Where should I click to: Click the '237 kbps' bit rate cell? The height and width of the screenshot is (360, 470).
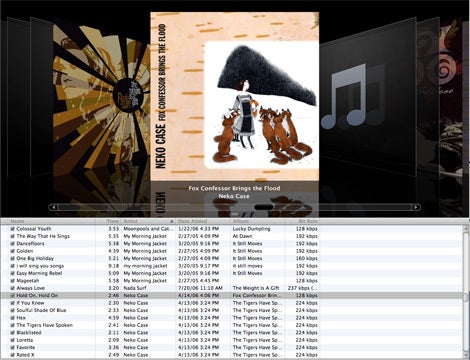click(x=303, y=288)
